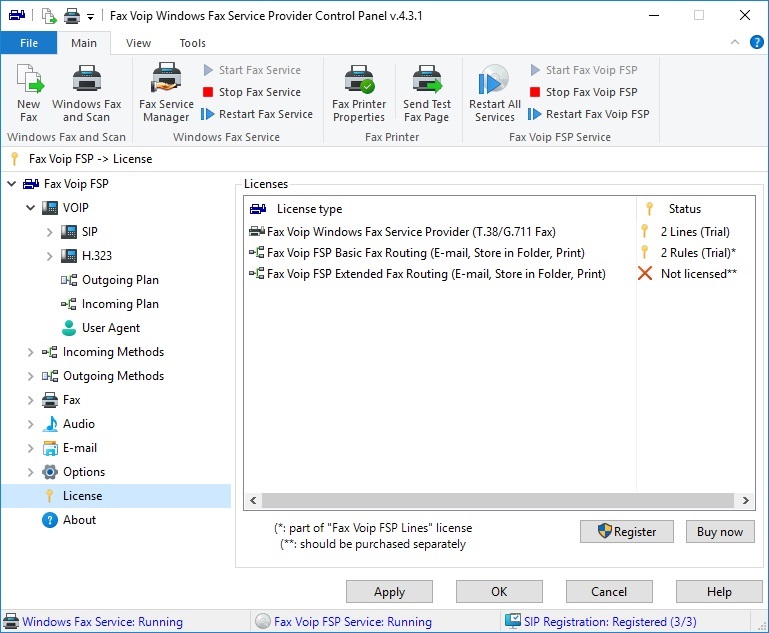
Task: Click the Register button
Action: [627, 532]
